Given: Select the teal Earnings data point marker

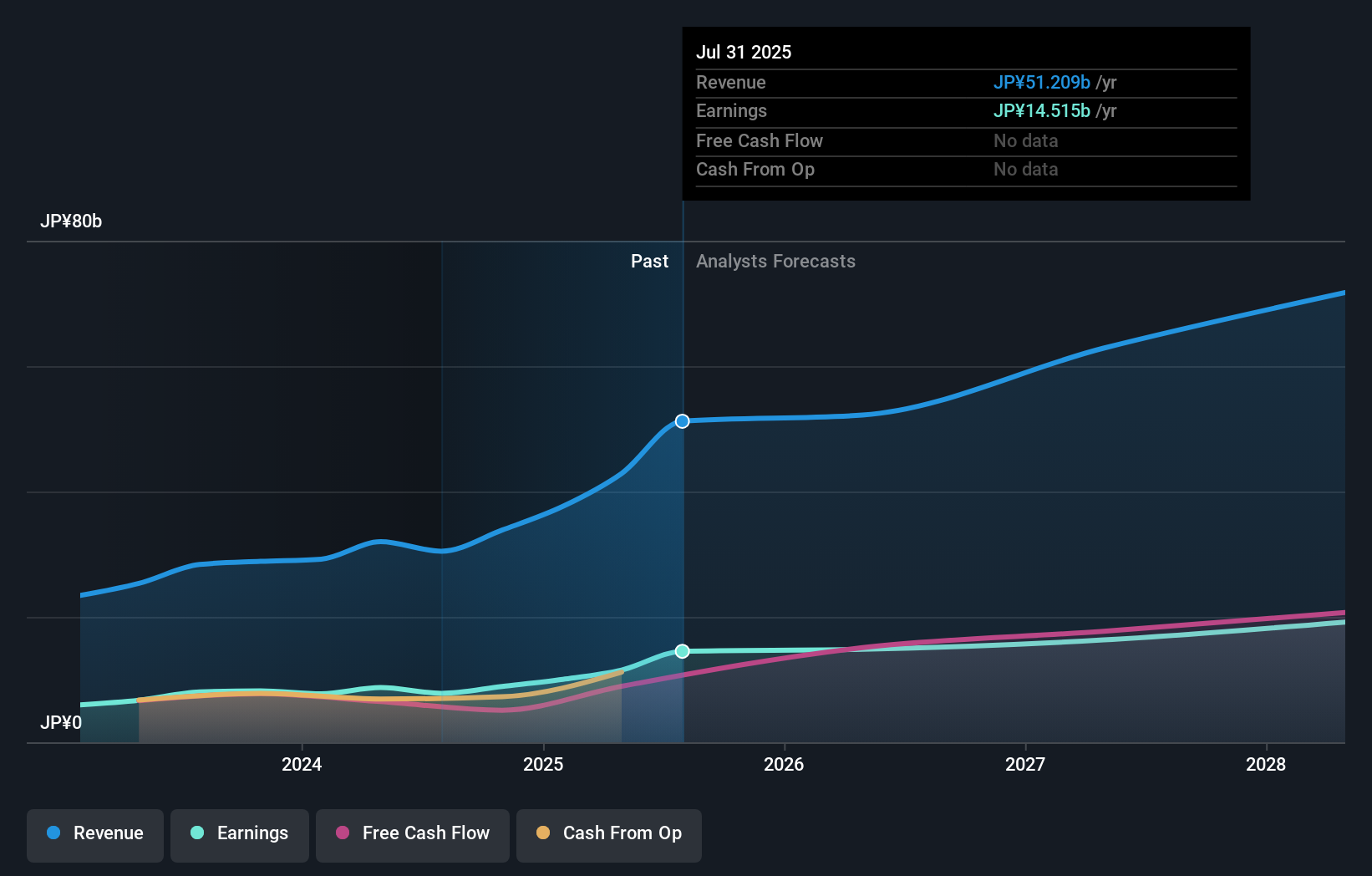Looking at the screenshot, I should point(682,650).
